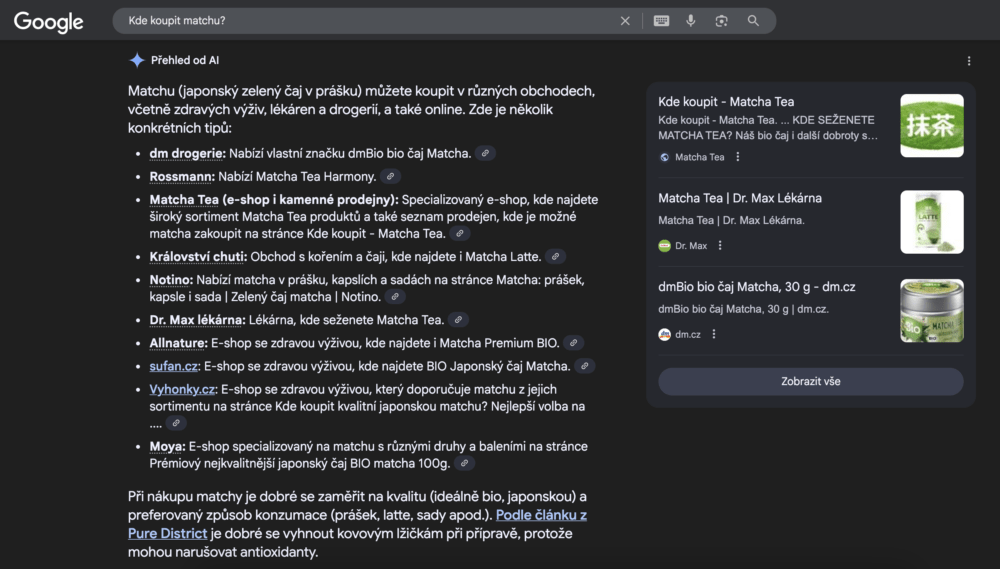Open the on-screen keyboard input tool
This screenshot has width=1000, height=569.
point(661,21)
